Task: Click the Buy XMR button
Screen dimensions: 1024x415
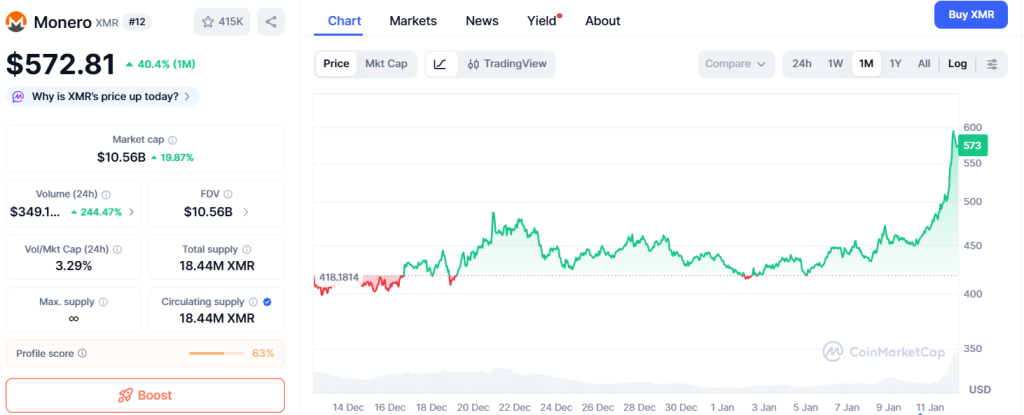Action: [970, 15]
